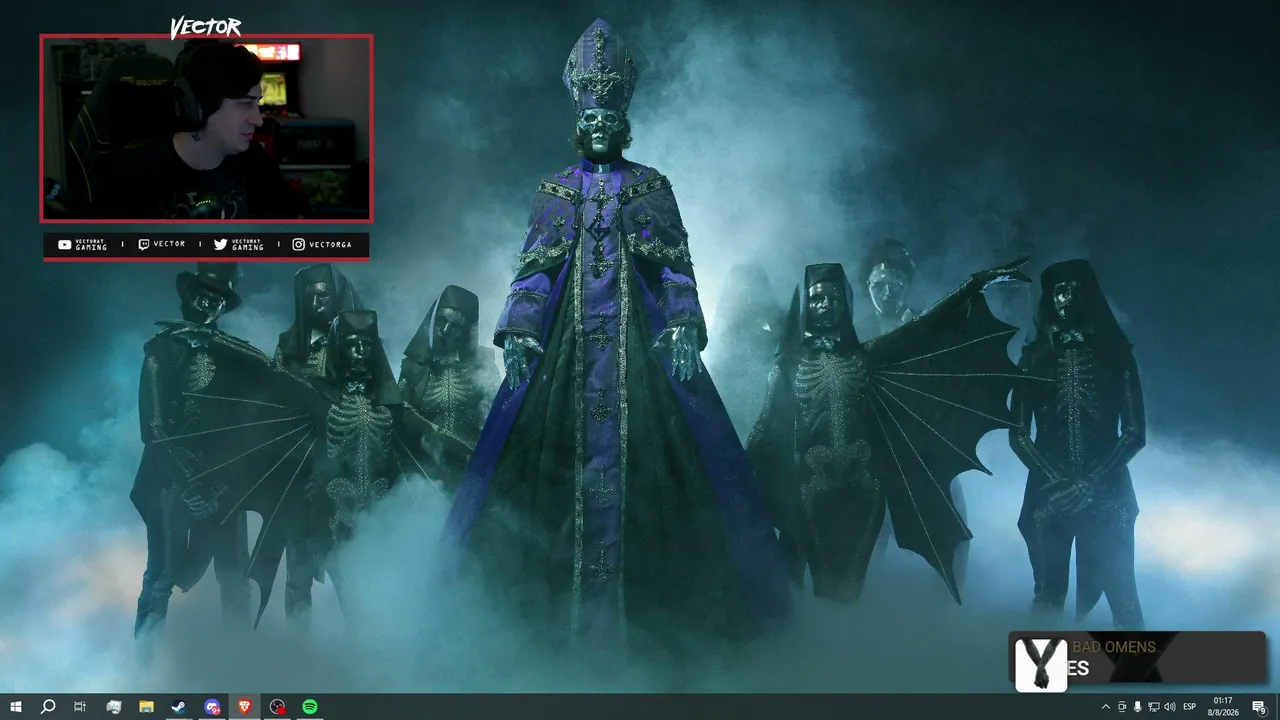Open taskbar Search magnifier
This screenshot has height=720, width=1280.
coord(47,706)
